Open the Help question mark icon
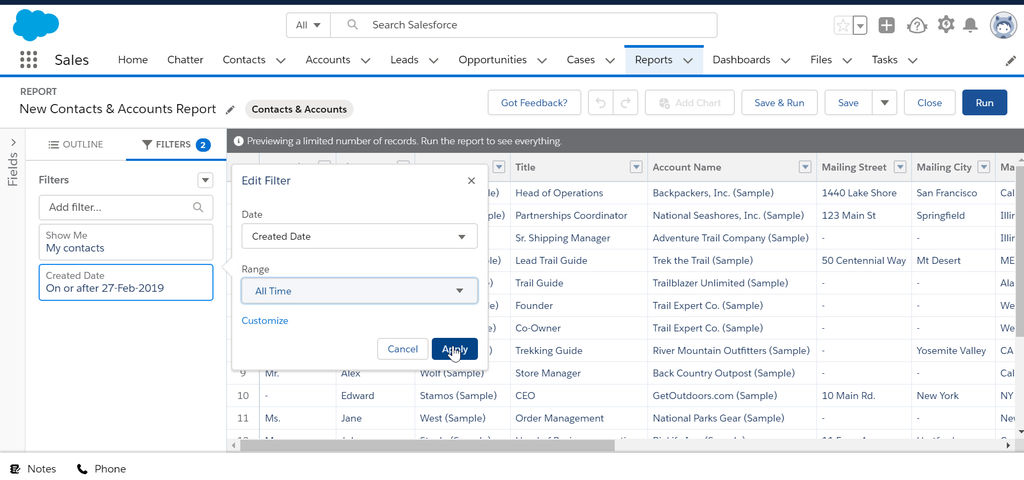This screenshot has width=1024, height=480. click(917, 25)
